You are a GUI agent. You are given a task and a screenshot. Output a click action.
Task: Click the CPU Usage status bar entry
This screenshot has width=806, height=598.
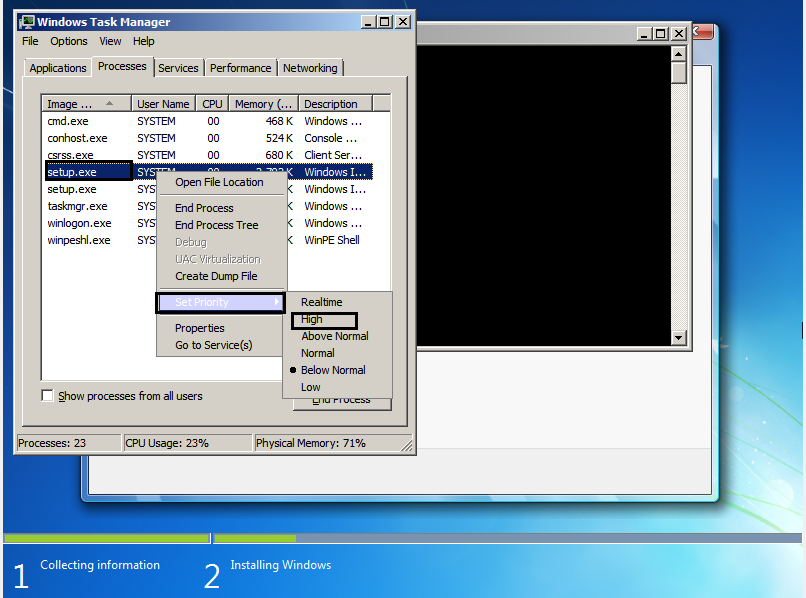click(188, 443)
